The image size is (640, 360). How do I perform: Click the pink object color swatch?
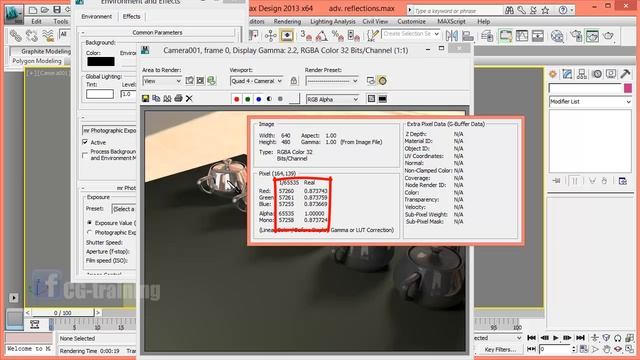628,88
